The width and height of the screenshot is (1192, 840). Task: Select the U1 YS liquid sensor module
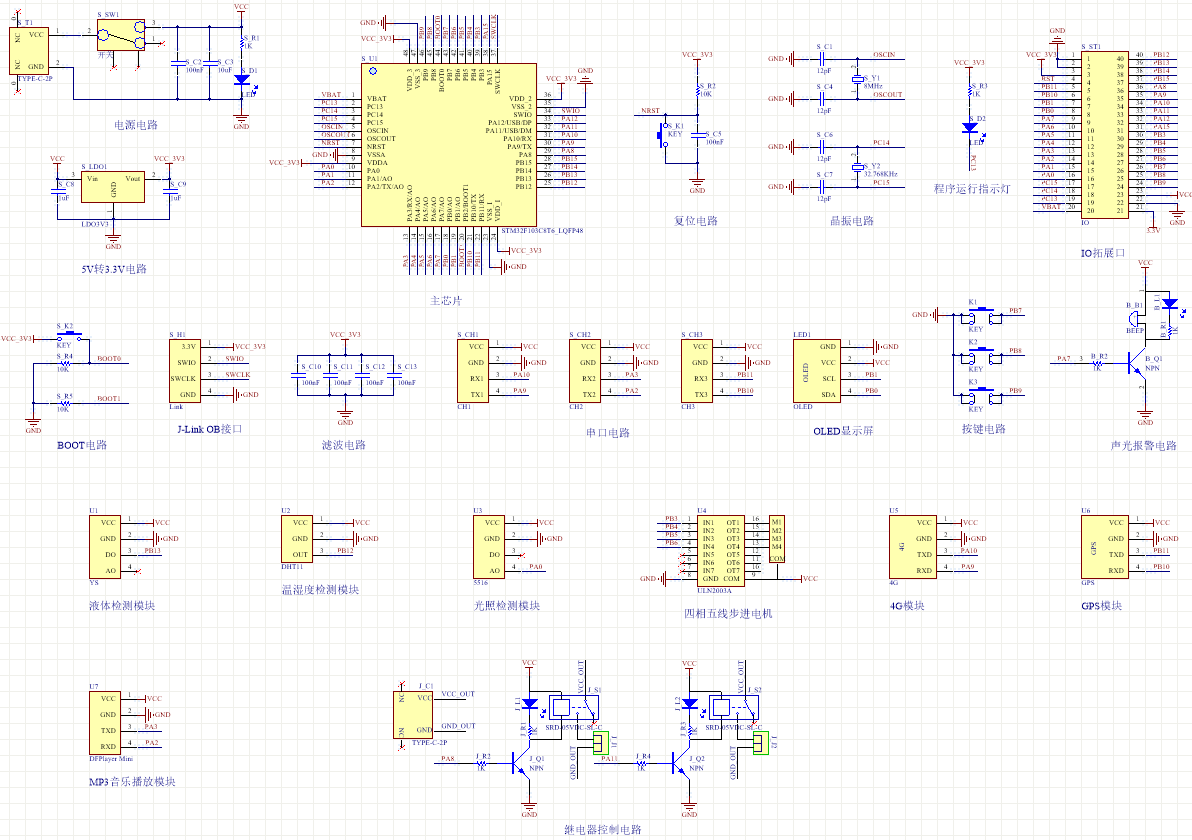[x=105, y=547]
